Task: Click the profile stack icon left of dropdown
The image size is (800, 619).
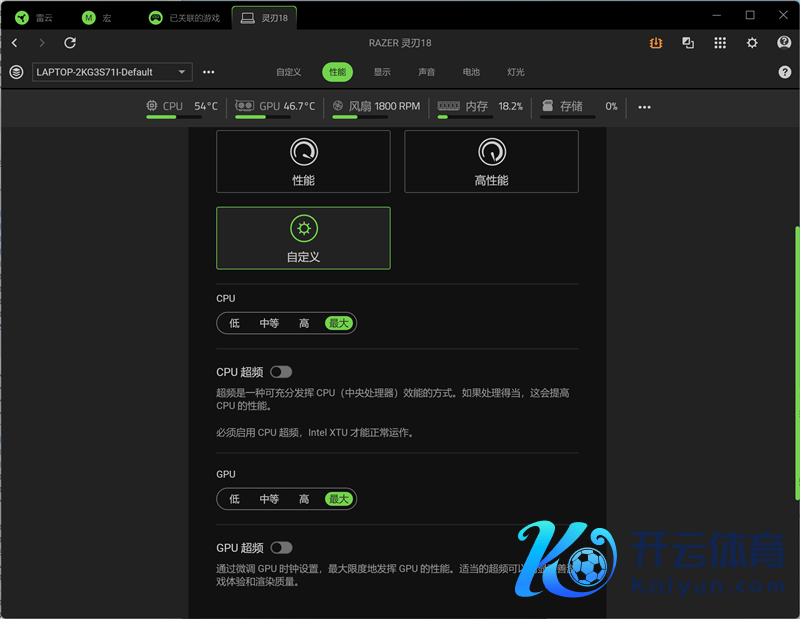Action: (x=16, y=72)
